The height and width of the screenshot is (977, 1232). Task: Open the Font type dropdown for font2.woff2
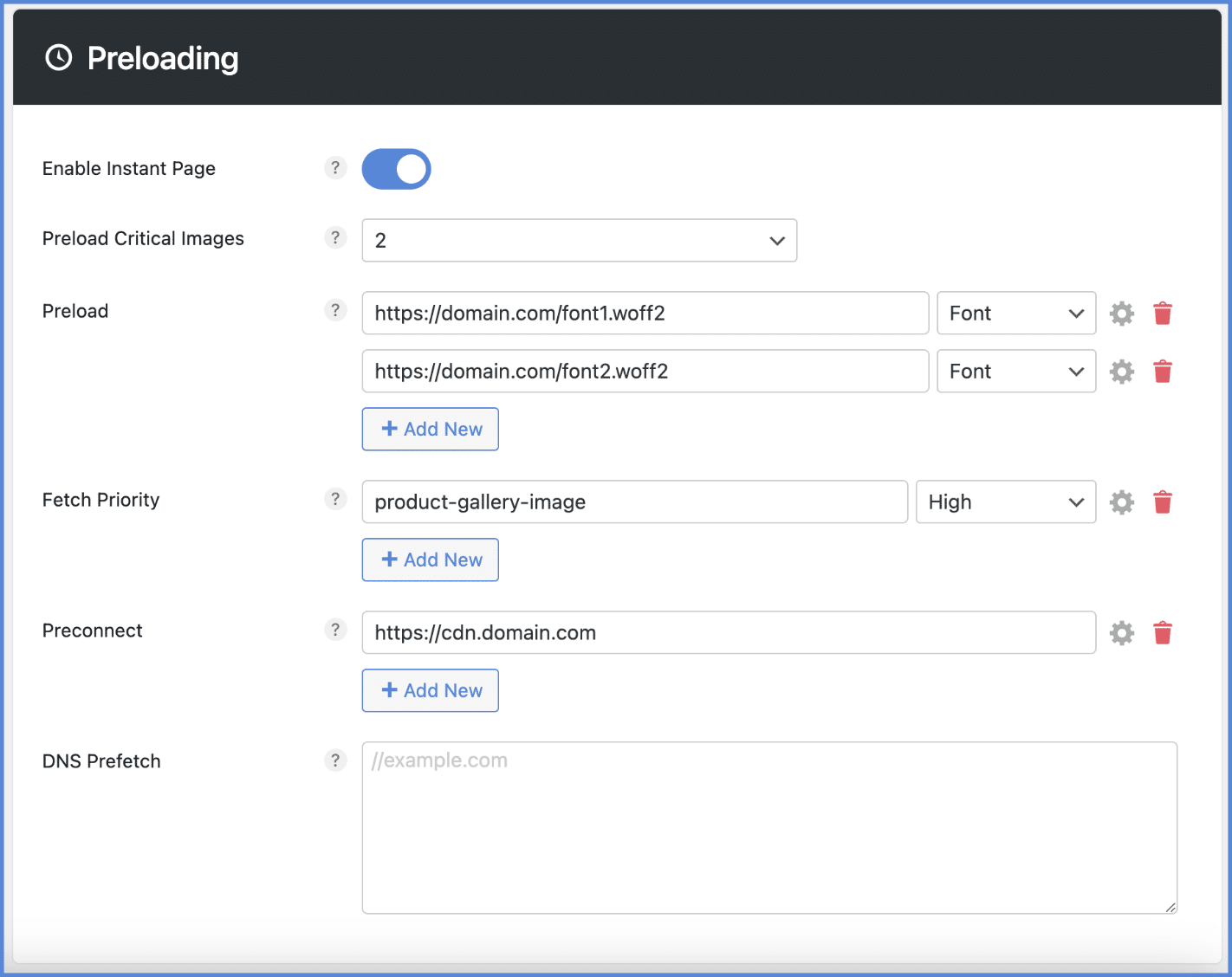click(1015, 371)
